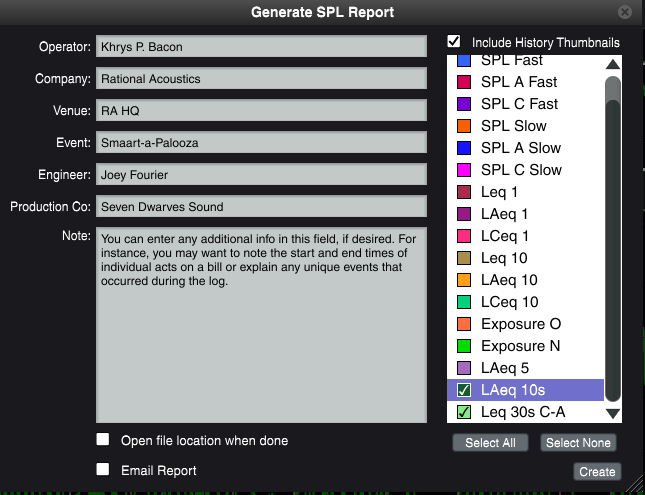Select the "Leq 10" list row
Screen dimensions: 645x495
tap(525, 258)
